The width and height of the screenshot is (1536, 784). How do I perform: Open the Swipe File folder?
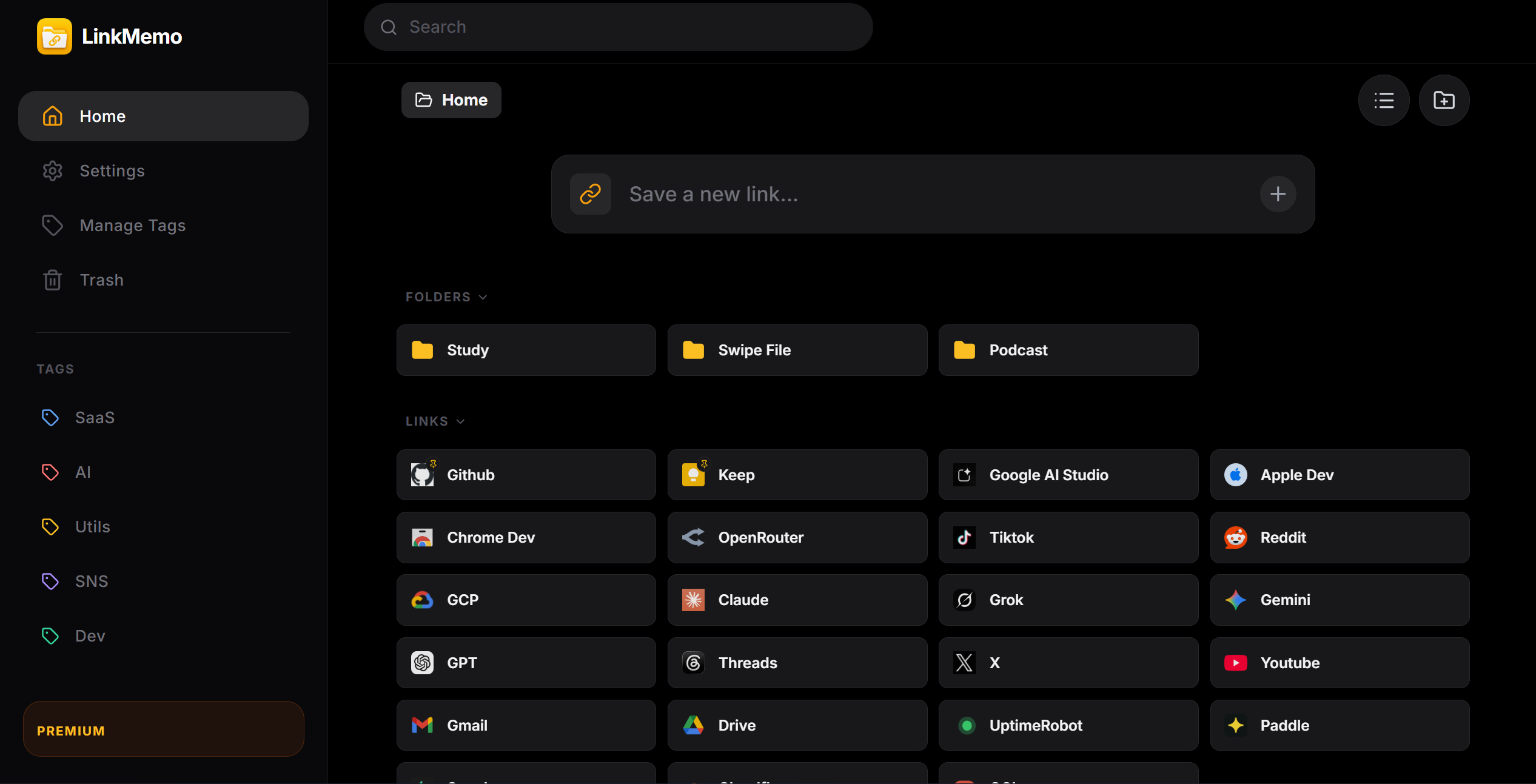(x=797, y=350)
